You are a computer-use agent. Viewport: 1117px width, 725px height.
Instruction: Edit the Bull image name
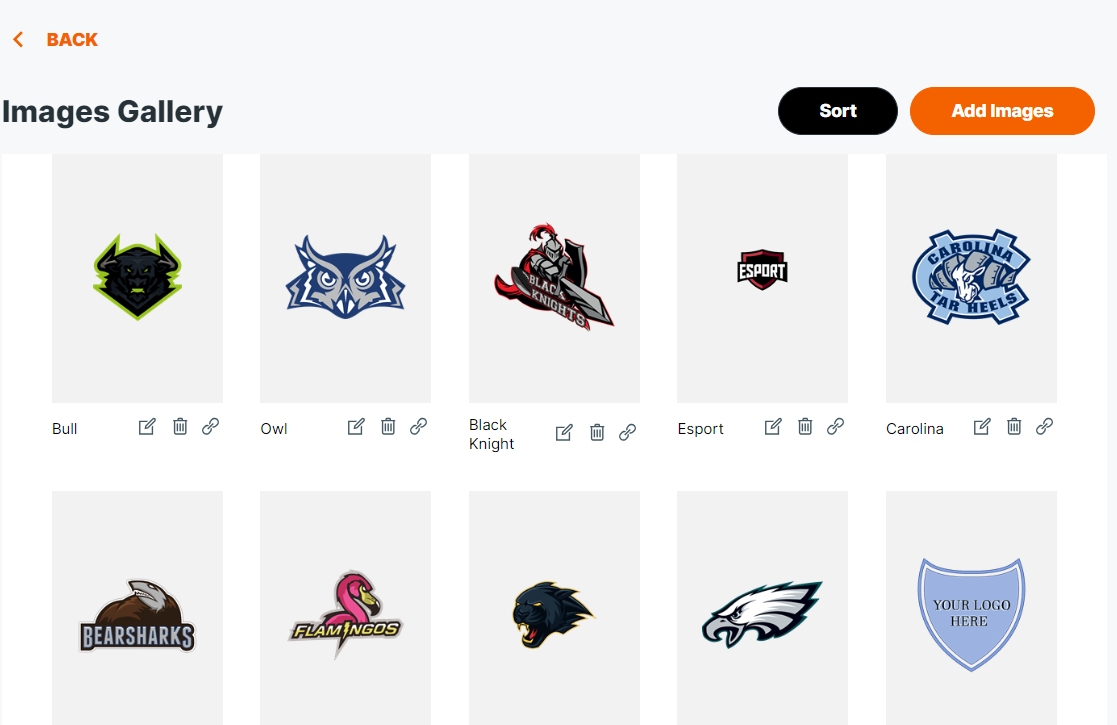(x=147, y=427)
